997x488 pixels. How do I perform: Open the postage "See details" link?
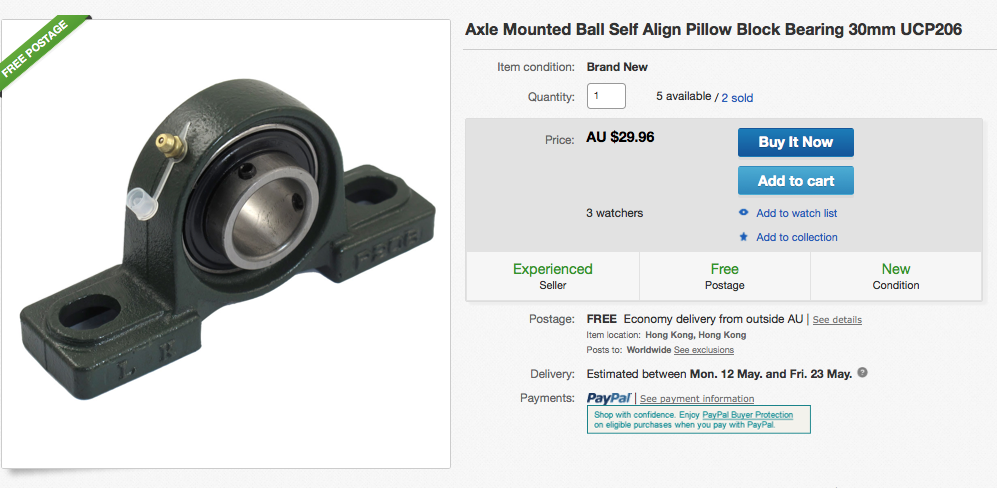[x=837, y=320]
